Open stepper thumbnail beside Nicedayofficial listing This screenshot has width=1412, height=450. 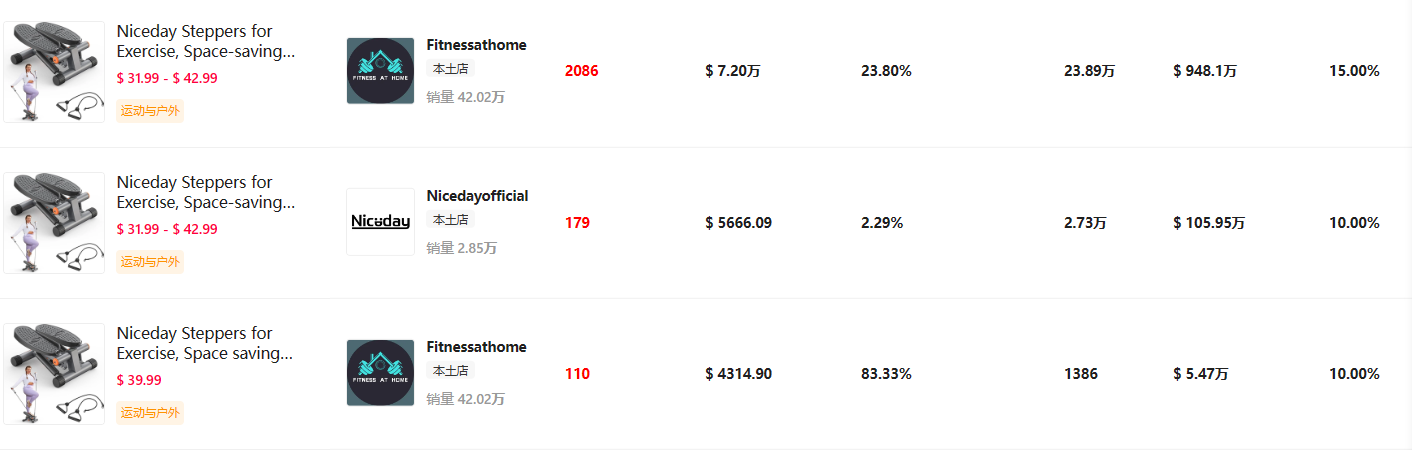tap(54, 222)
